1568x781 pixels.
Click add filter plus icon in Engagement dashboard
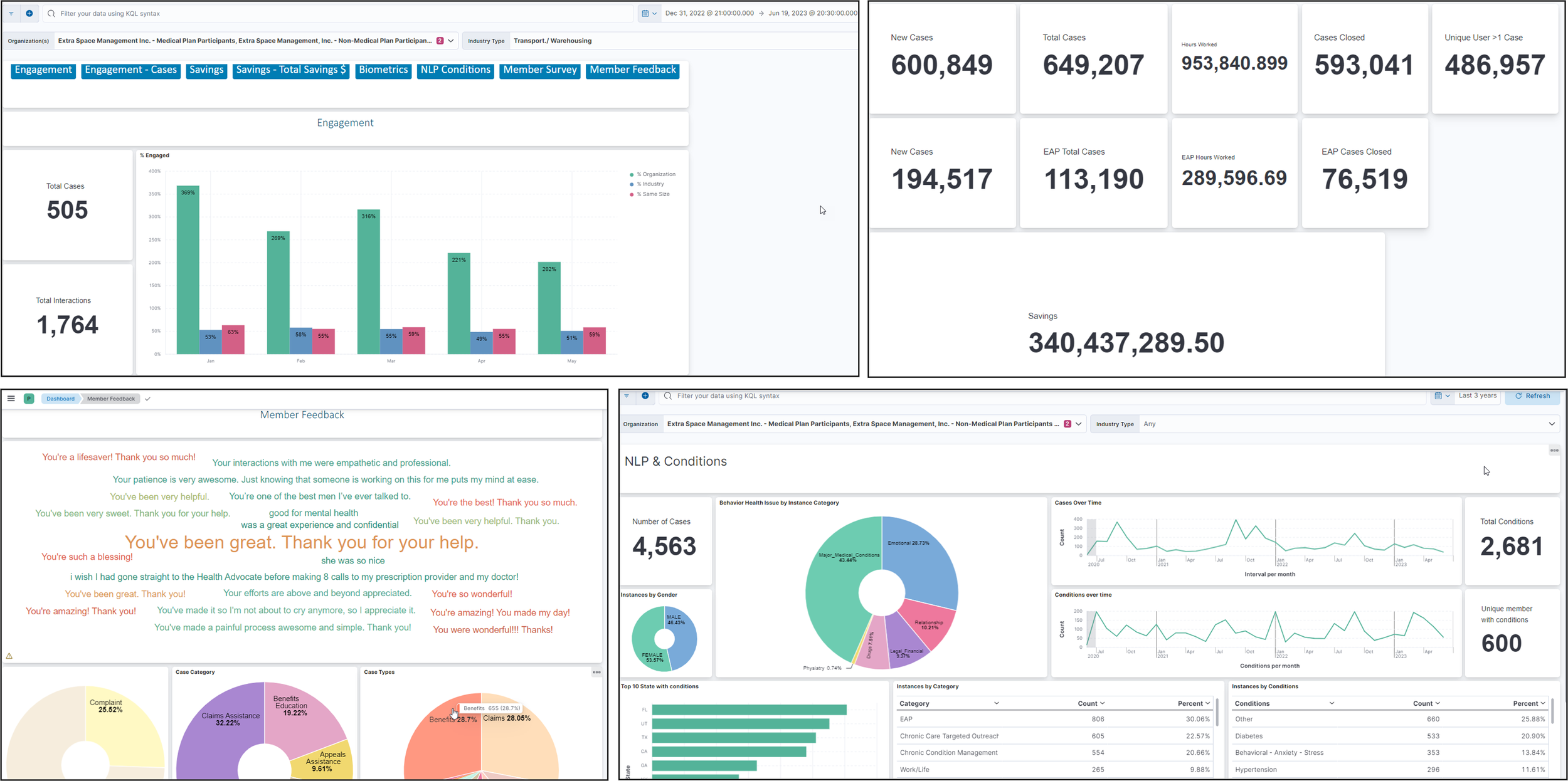pyautogui.click(x=29, y=13)
